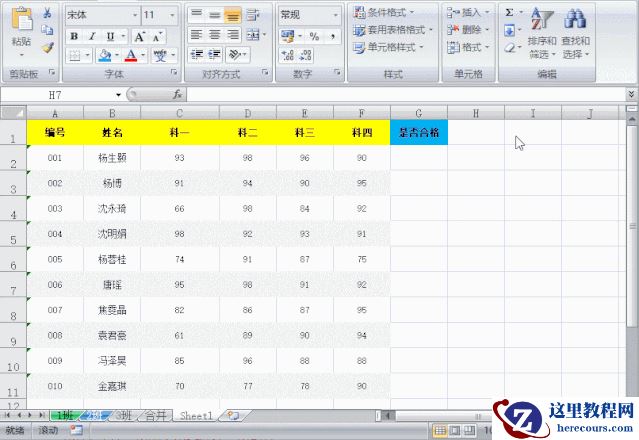Open the font color dropdown arrow

(143, 55)
